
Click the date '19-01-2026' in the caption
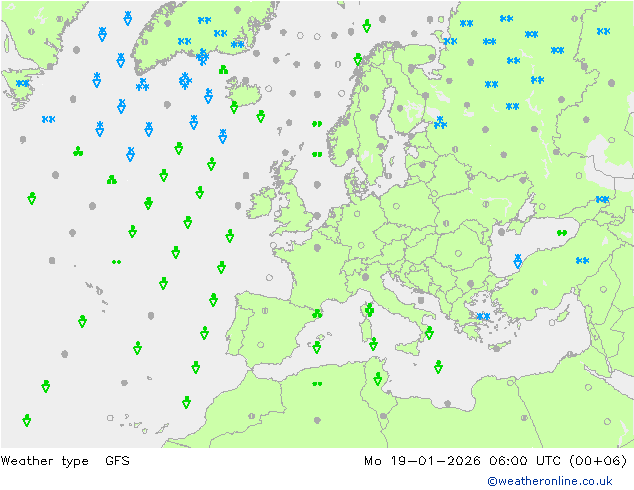(435, 460)
